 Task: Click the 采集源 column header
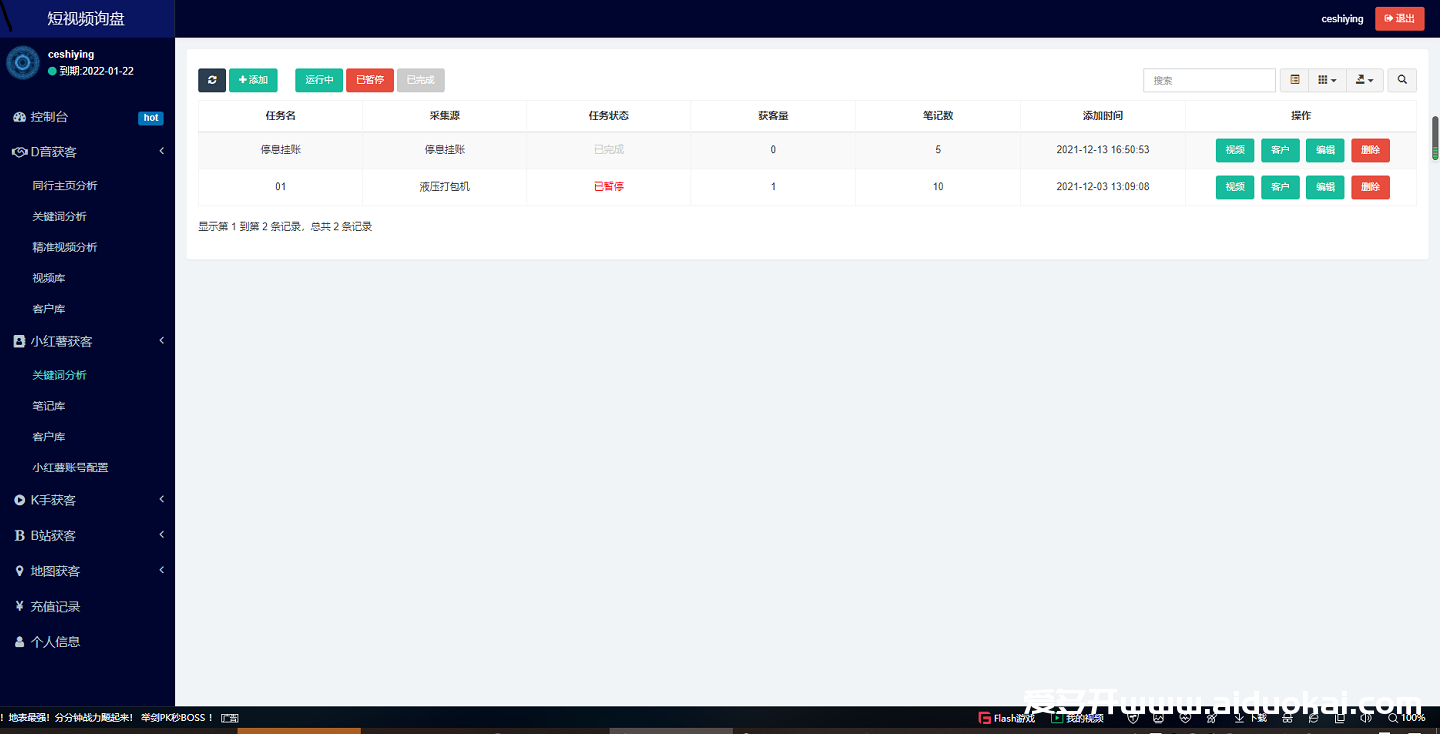(x=444, y=116)
